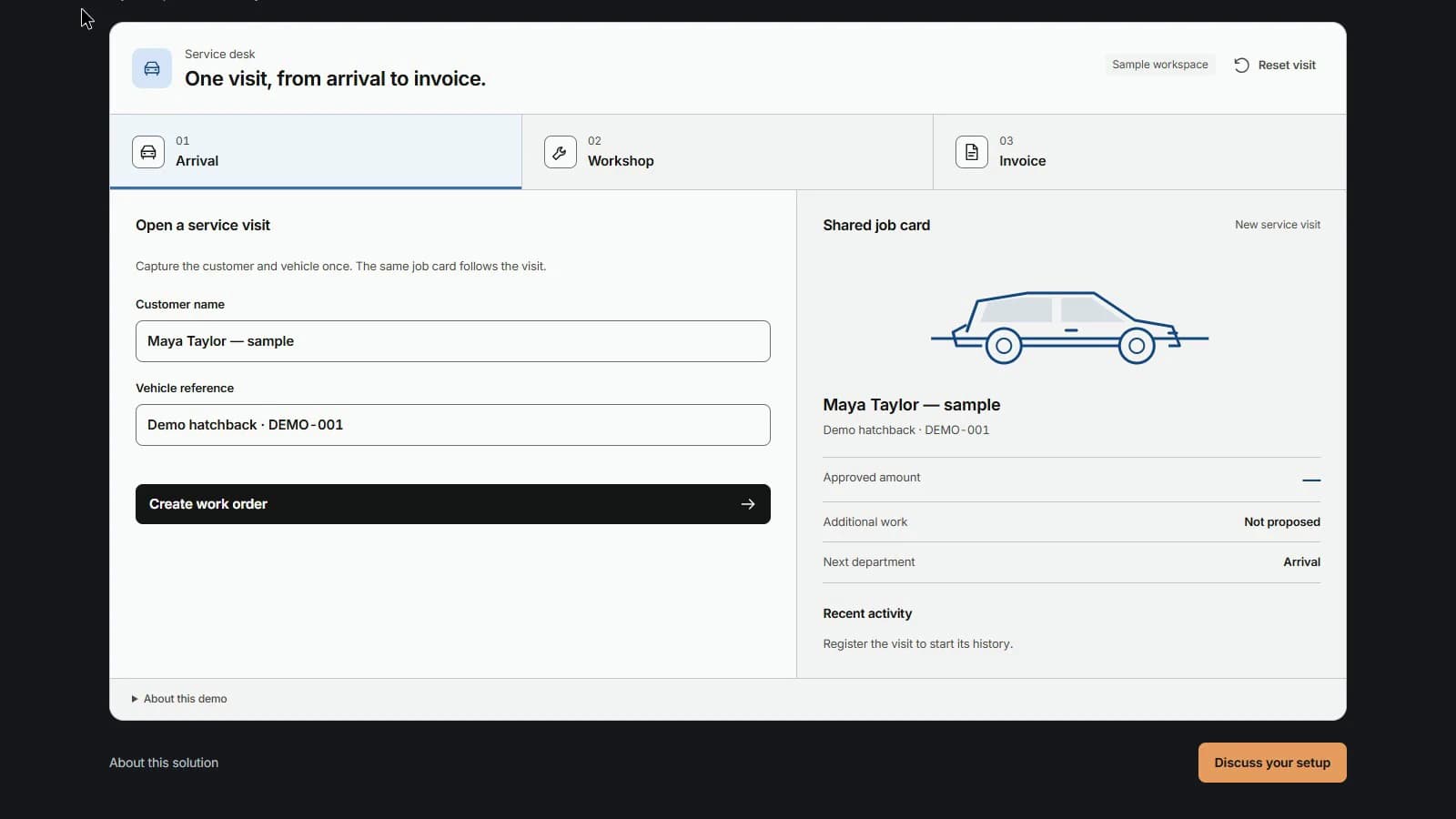Click the Workshop step wrench icon
Screen dimensions: 1456x819
(x=561, y=152)
